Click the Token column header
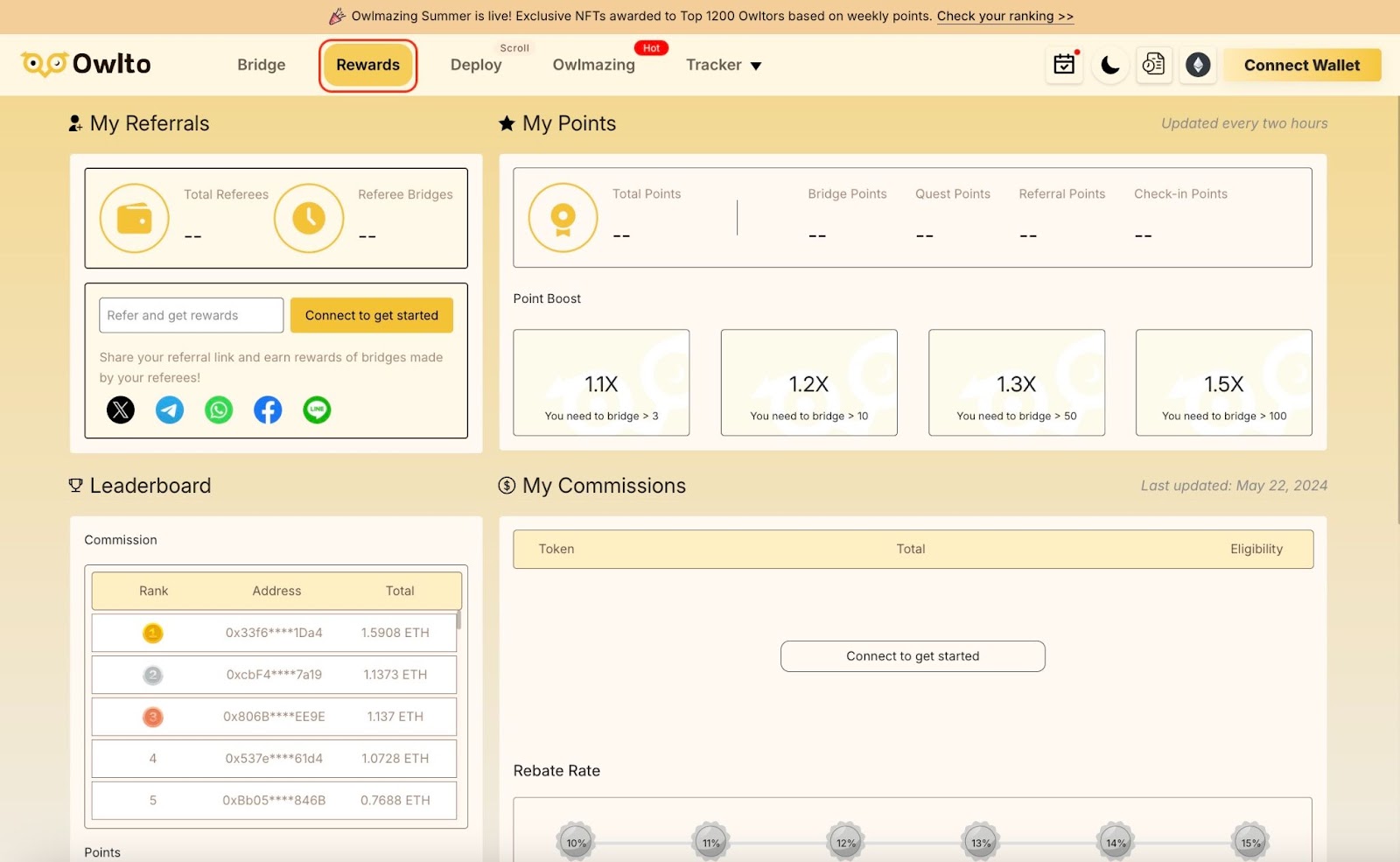 tap(556, 549)
